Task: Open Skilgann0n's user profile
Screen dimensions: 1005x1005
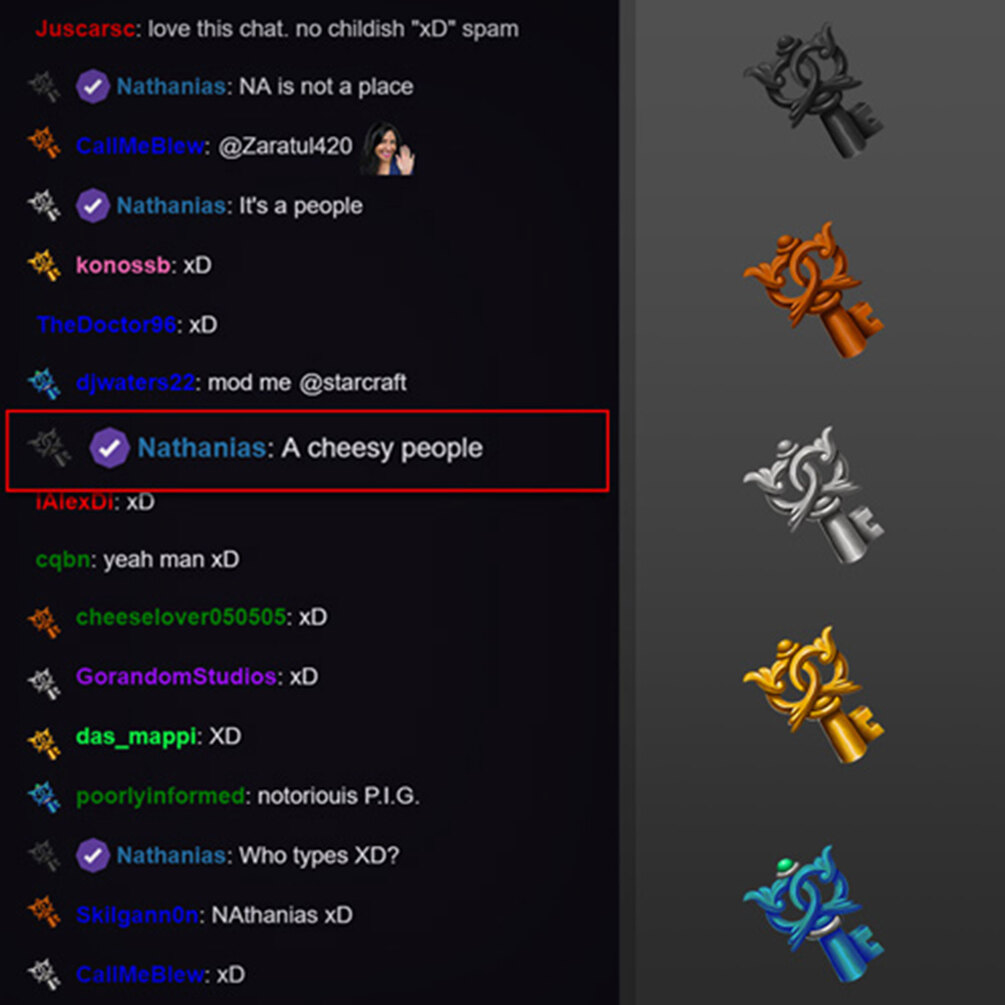Action: [137, 915]
